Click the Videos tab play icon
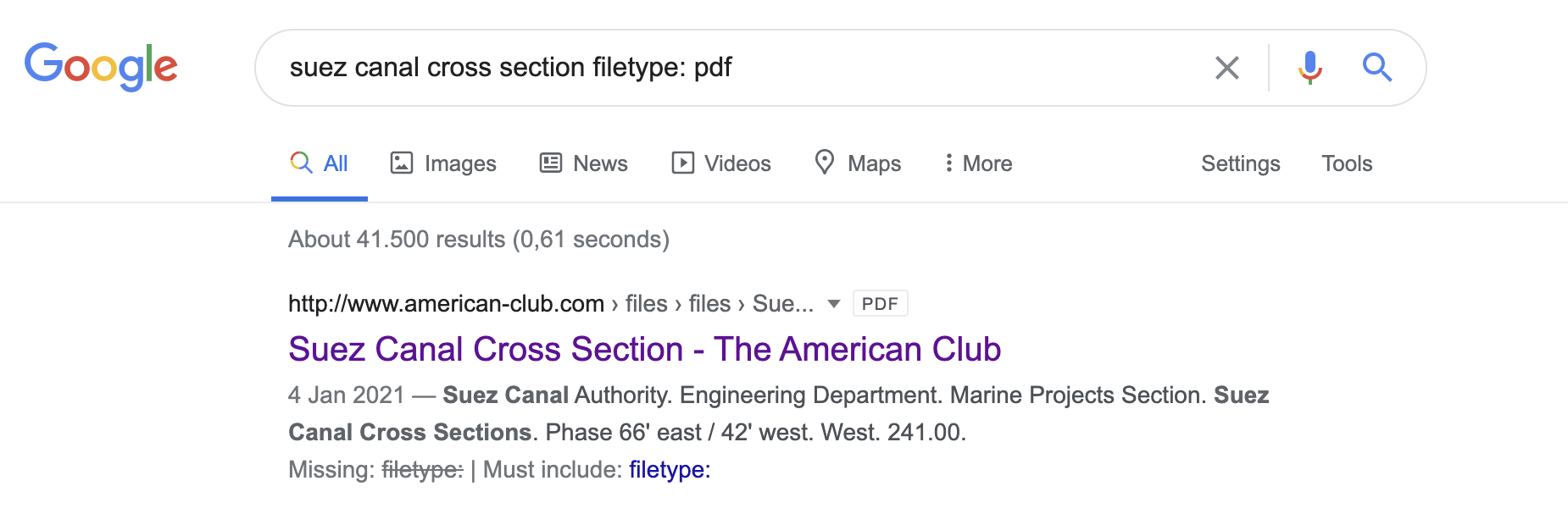The width and height of the screenshot is (1568, 525). 682,163
